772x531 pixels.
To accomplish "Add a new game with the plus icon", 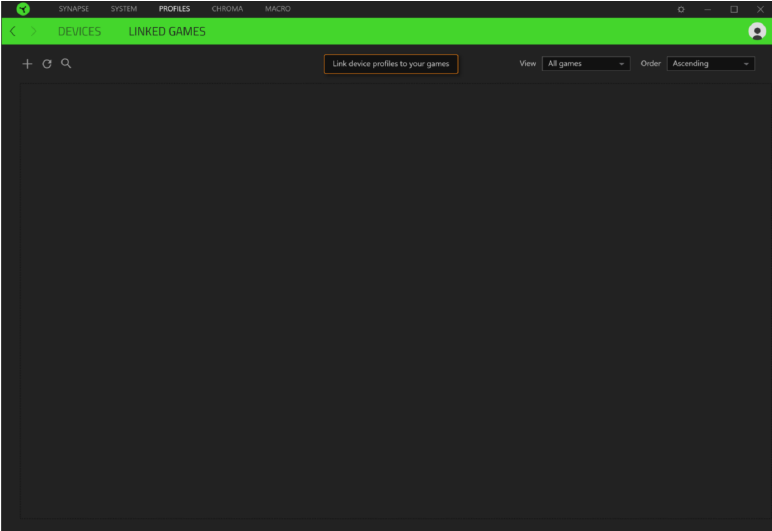I will point(27,64).
